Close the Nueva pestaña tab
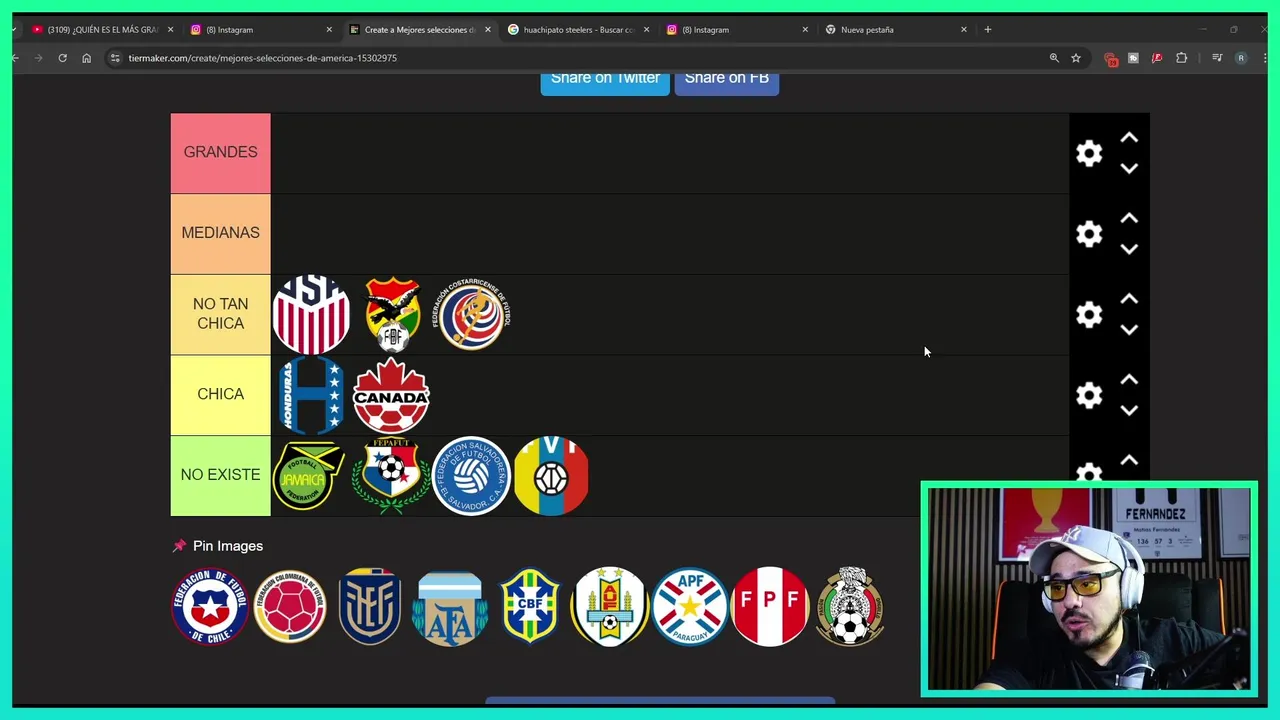 (964, 30)
